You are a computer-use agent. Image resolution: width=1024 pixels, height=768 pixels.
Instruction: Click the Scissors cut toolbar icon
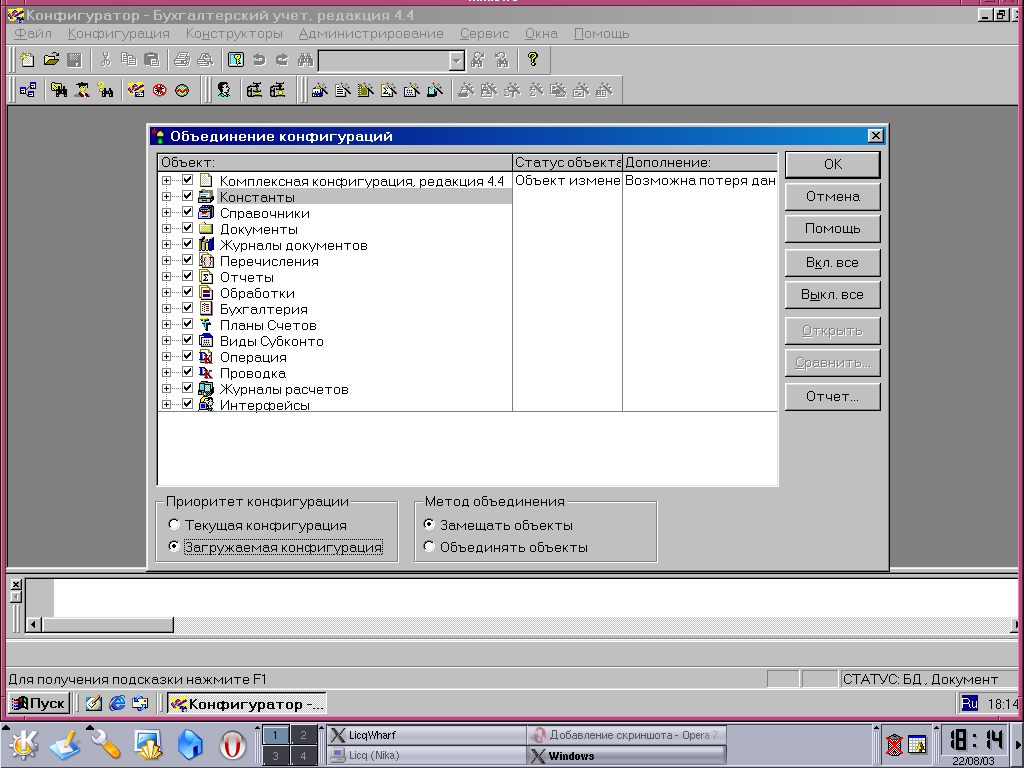coord(105,60)
